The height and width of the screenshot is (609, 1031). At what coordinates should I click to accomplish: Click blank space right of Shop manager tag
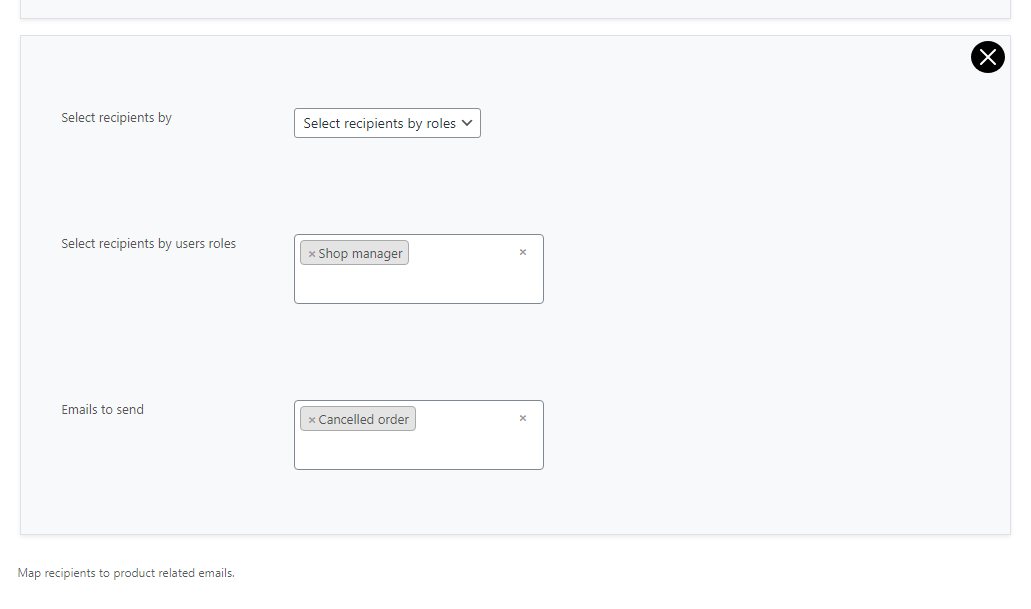(460, 254)
